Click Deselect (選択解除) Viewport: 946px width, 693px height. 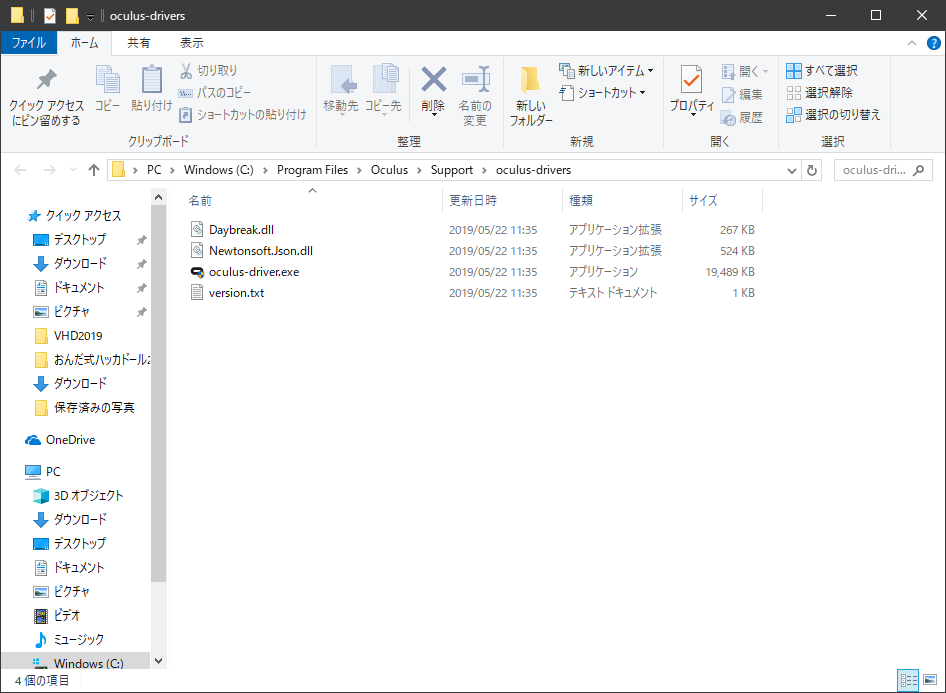pos(819,93)
